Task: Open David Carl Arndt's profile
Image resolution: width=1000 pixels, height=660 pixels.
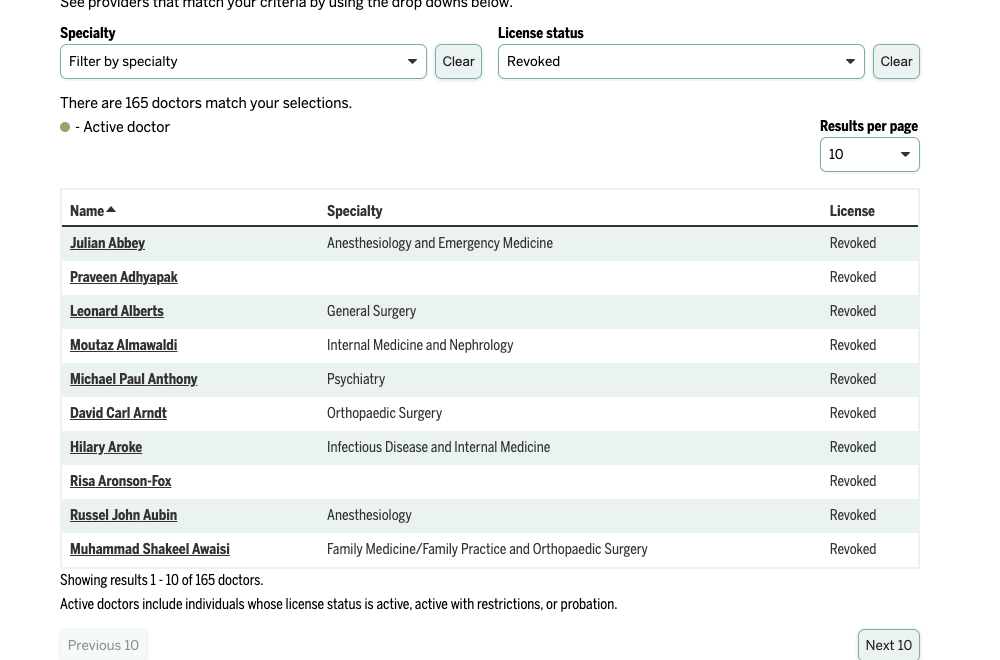Action: coord(118,413)
